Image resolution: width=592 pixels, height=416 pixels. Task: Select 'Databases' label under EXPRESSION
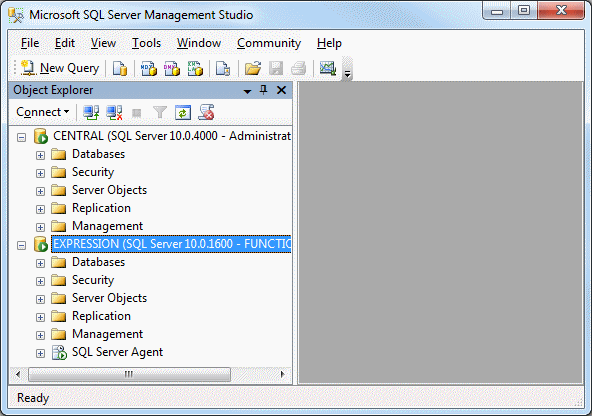click(x=99, y=262)
